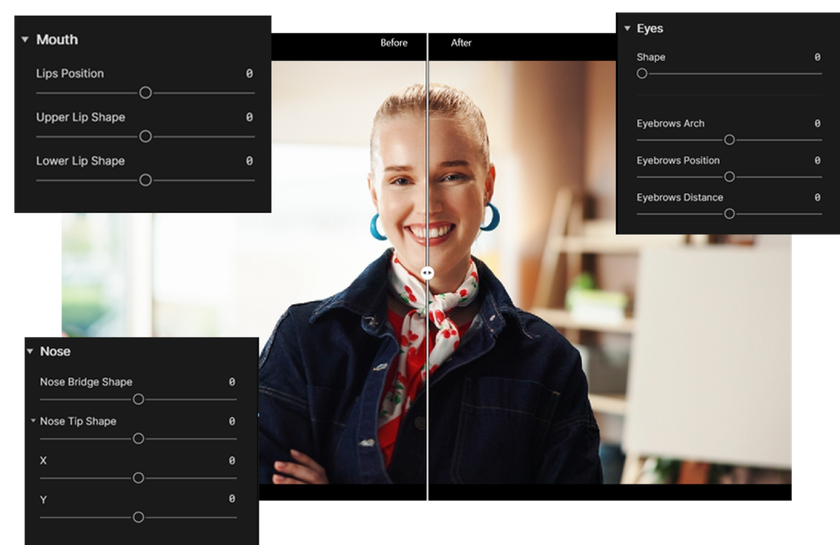840x545 pixels.
Task: Click the Eyebrows Distance label
Action: click(680, 197)
